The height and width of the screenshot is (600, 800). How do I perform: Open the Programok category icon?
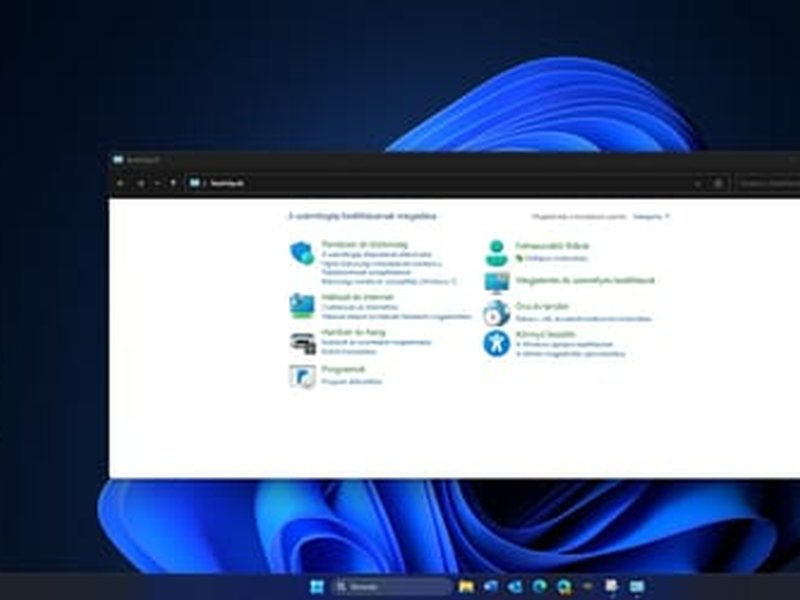(302, 376)
